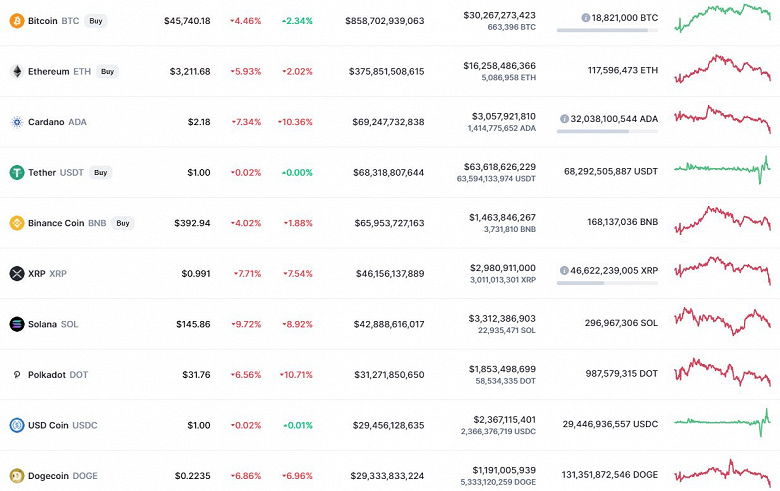Click the Dogecoin logo icon
The image size is (780, 491).
click(x=16, y=476)
